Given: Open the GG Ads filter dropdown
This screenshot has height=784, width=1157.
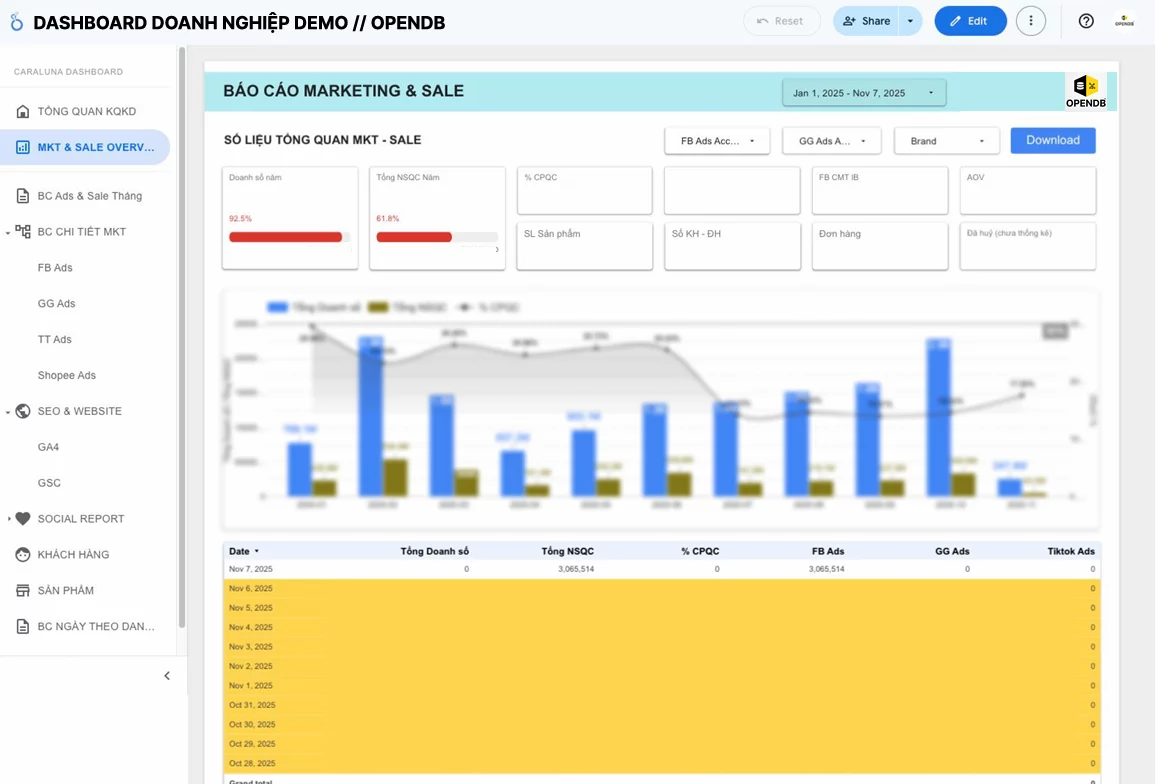Looking at the screenshot, I should pyautogui.click(x=832, y=140).
